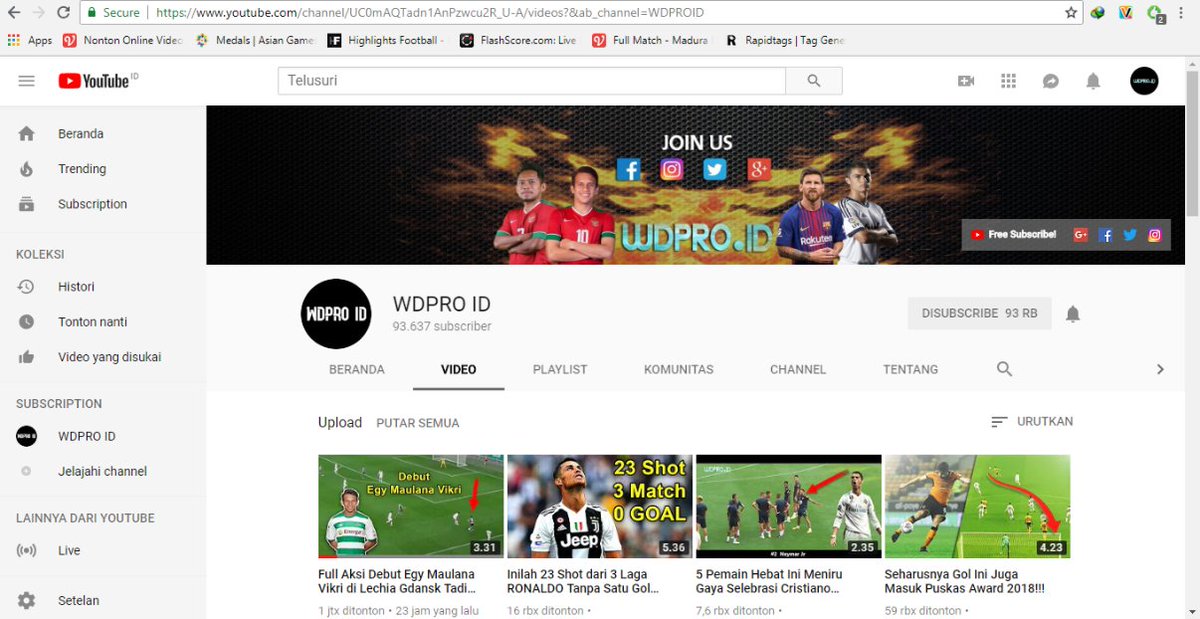Click Instagram icon in channel banner
The width and height of the screenshot is (1200, 619).
[672, 169]
